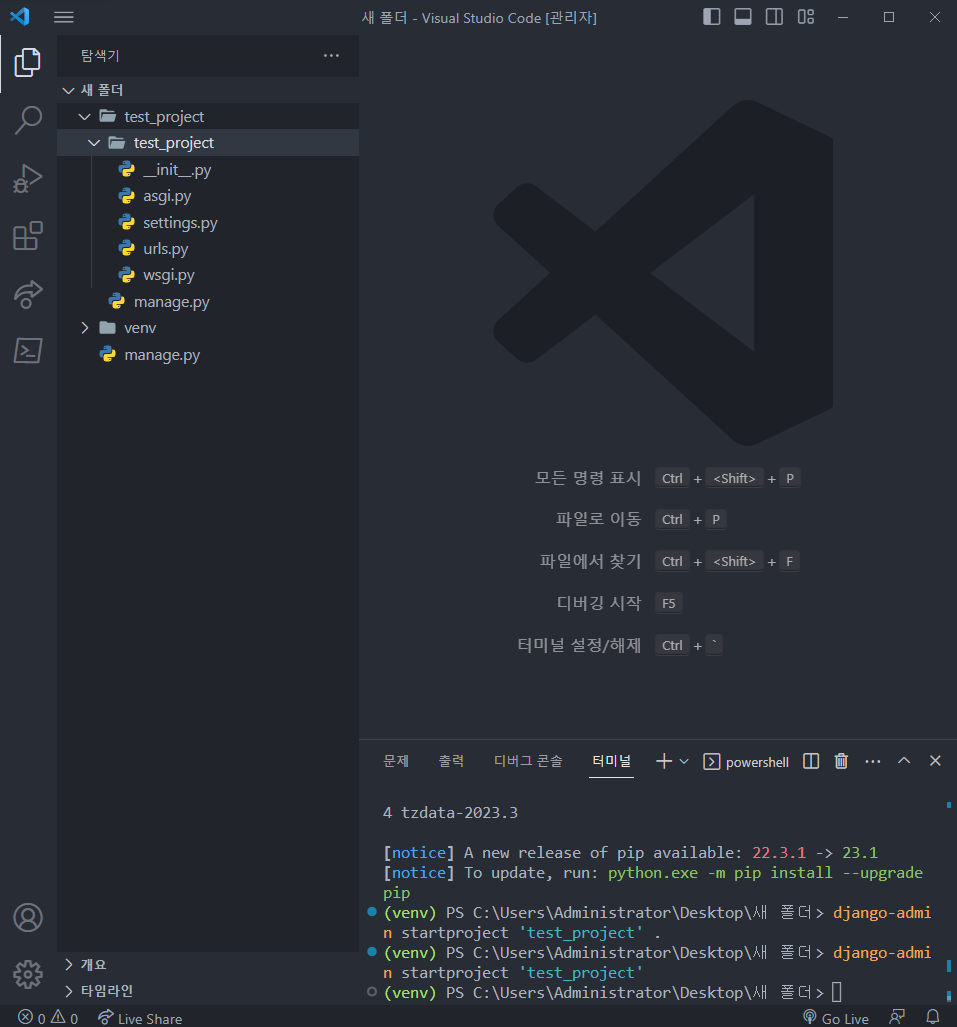Expand the venv folder
957x1027 pixels.
pyautogui.click(x=208, y=327)
